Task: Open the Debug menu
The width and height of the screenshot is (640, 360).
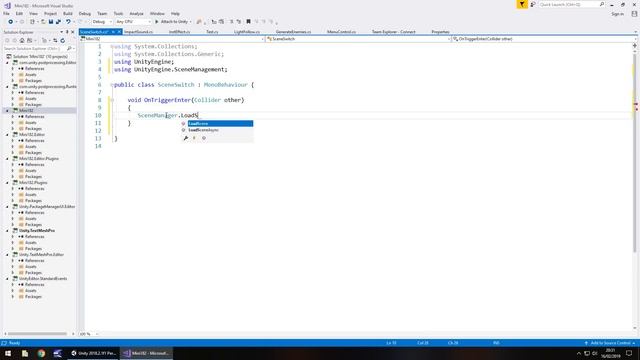Action: click(x=85, y=14)
